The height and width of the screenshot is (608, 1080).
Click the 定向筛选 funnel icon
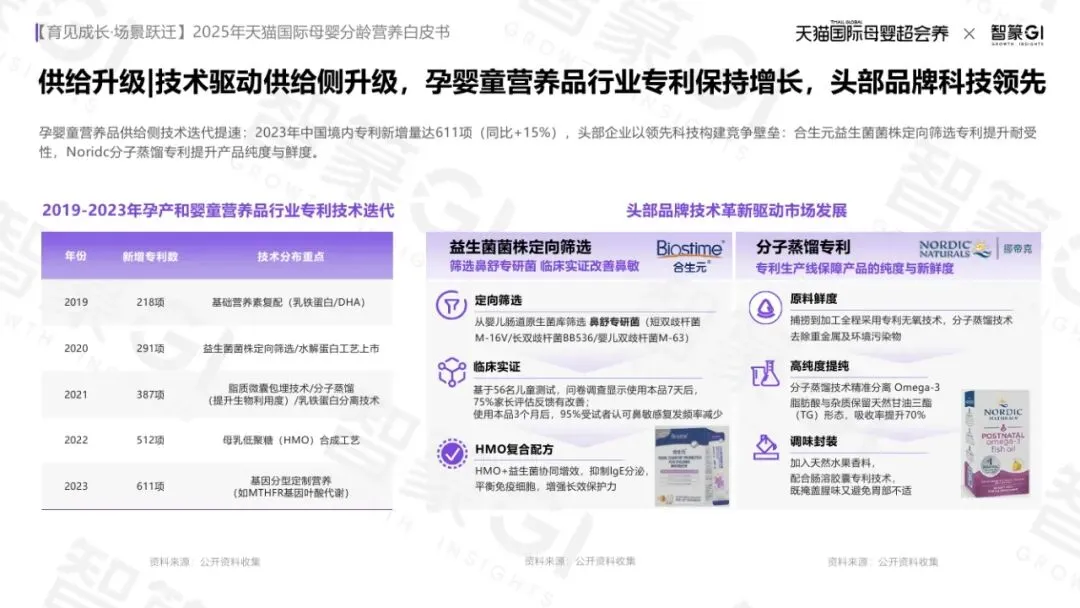pos(451,304)
